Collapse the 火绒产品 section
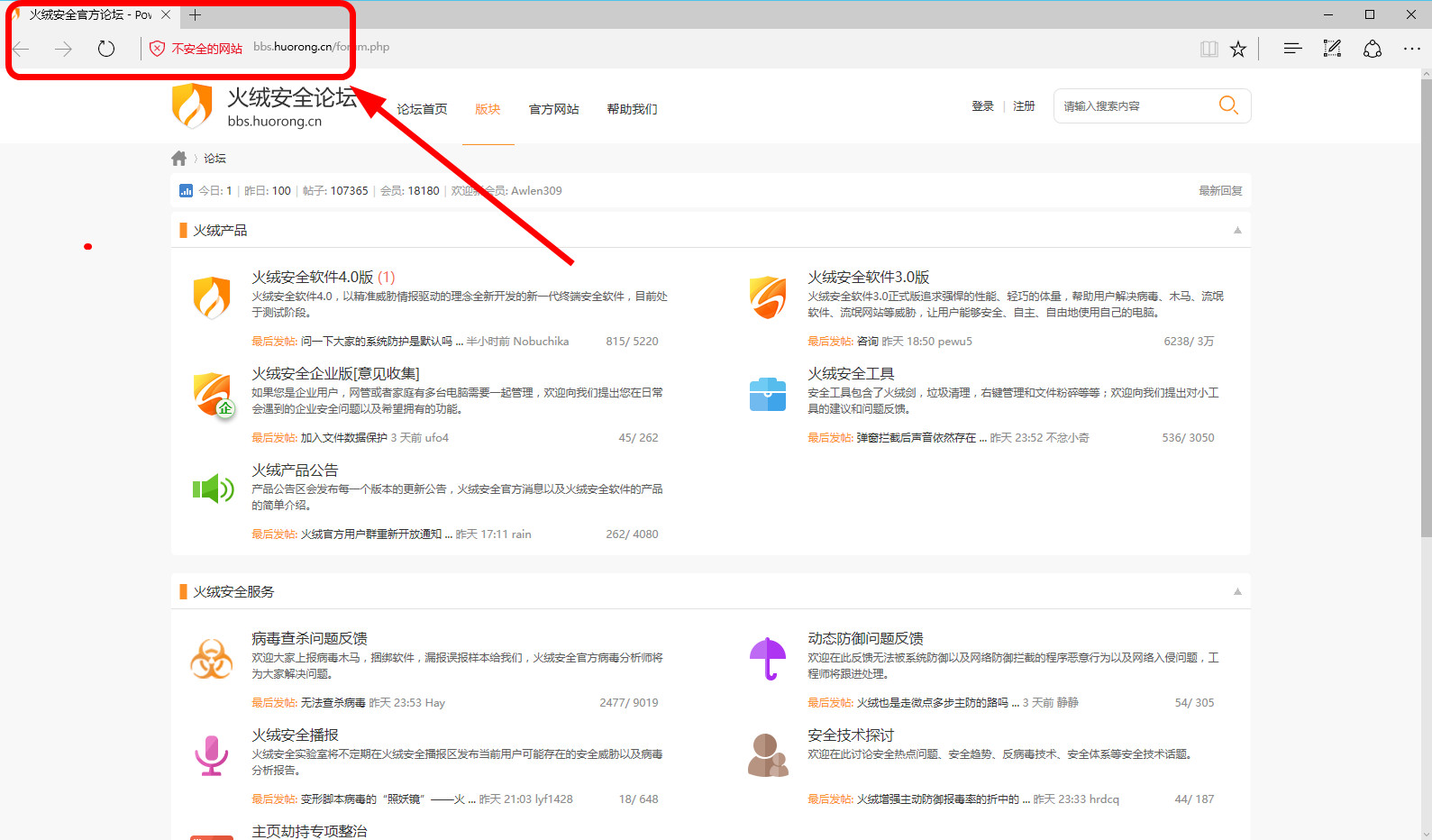 coord(1237,231)
